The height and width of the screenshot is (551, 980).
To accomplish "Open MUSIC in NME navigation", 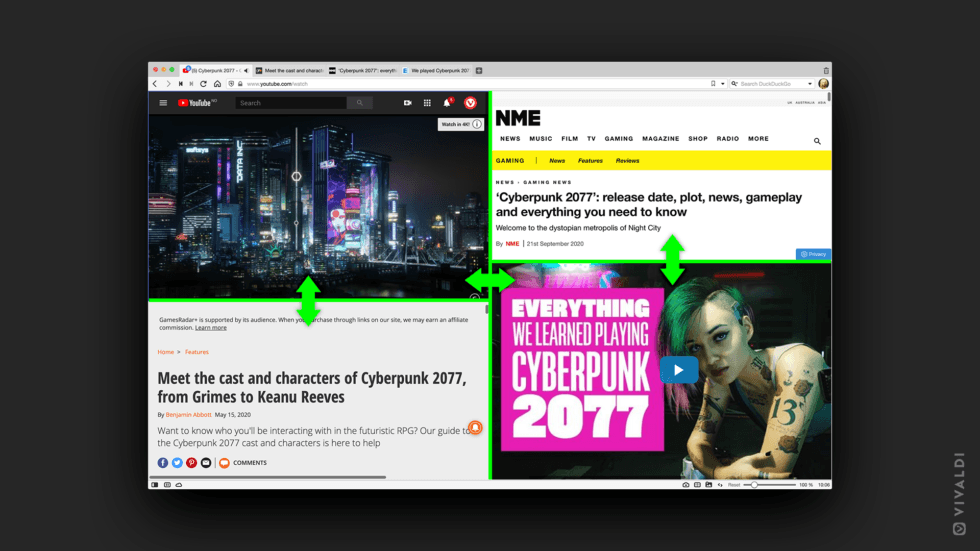I will 541,139.
